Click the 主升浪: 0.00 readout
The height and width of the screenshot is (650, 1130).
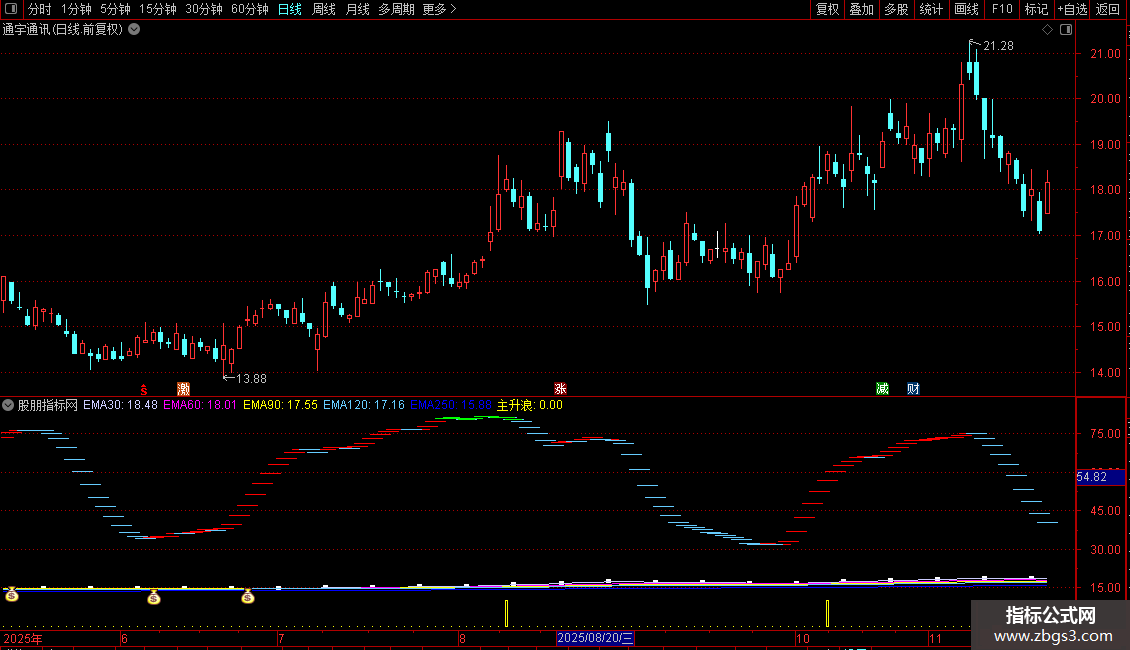(x=530, y=405)
